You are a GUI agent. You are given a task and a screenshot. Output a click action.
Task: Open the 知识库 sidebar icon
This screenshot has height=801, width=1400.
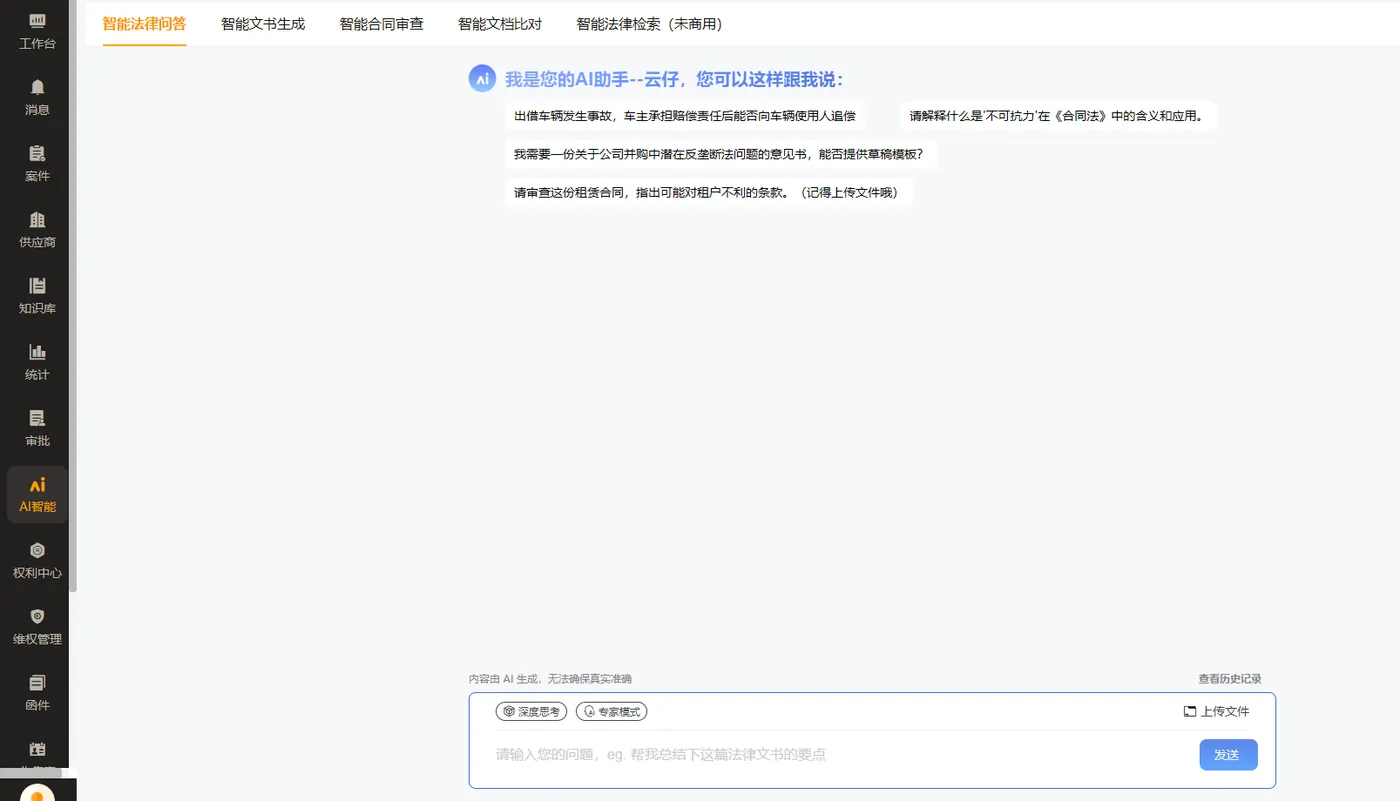tap(37, 285)
